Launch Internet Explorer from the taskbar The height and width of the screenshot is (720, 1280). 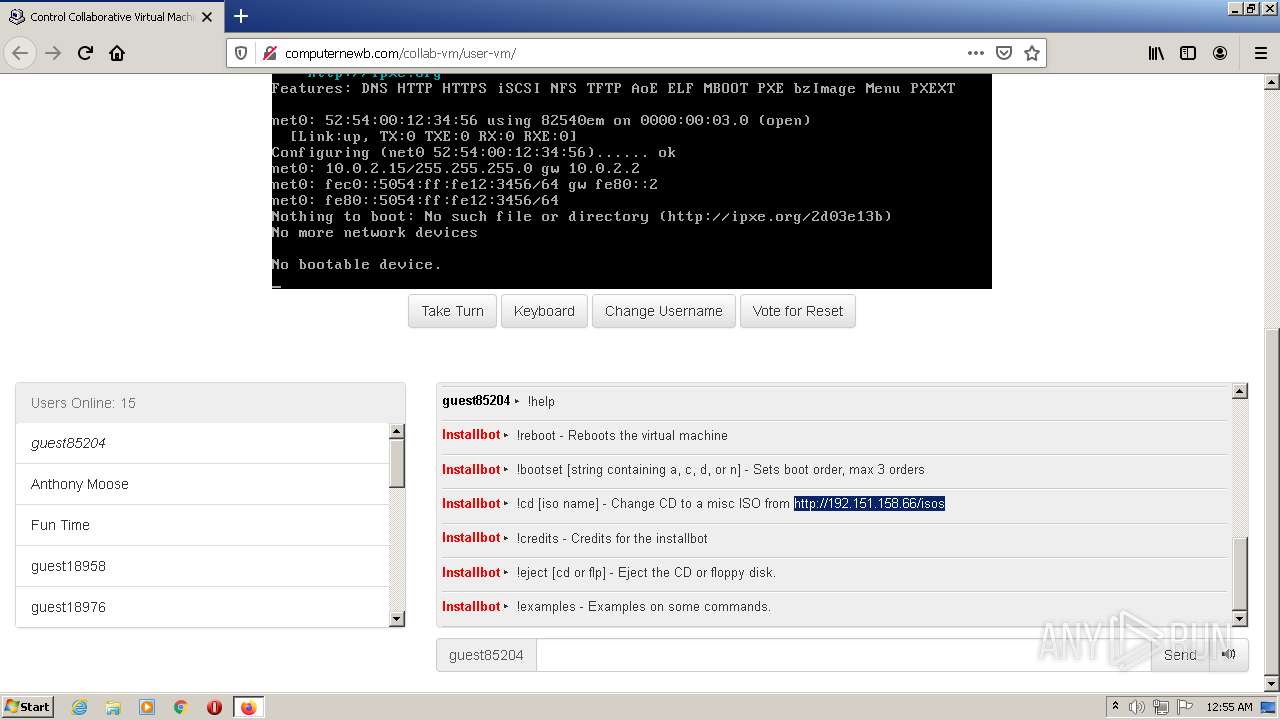[x=80, y=707]
